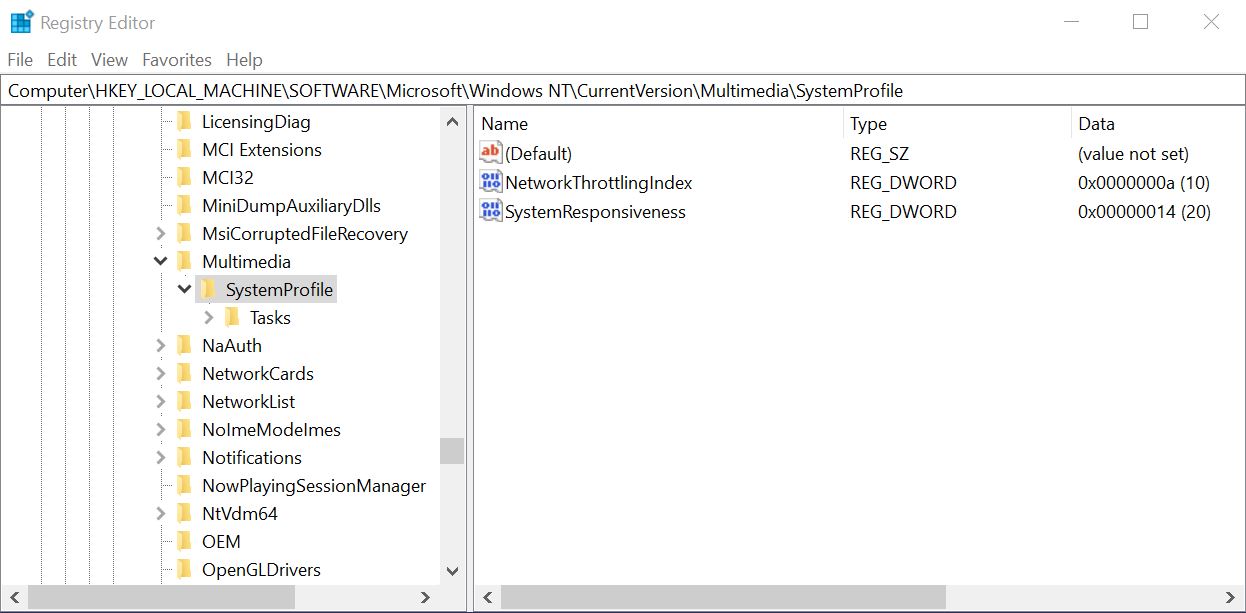Click the NetworkThrottlingIndex DWORD value icon
1246x613 pixels.
click(x=491, y=182)
